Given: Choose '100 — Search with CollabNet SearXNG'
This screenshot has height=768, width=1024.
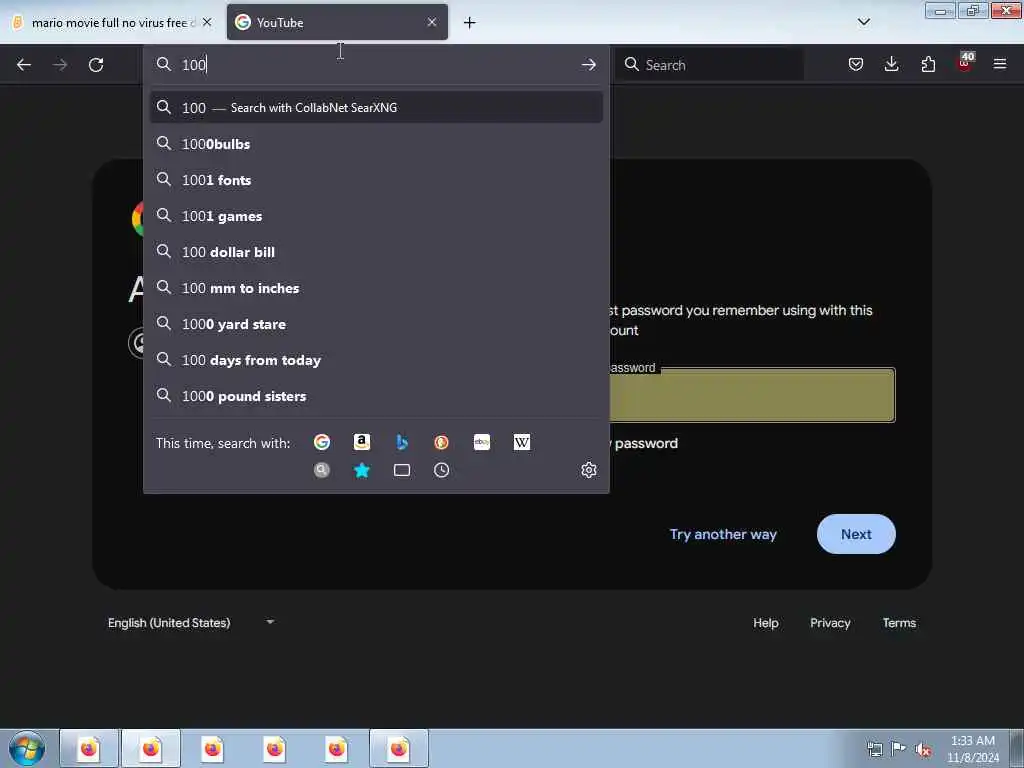Looking at the screenshot, I should click(x=376, y=108).
